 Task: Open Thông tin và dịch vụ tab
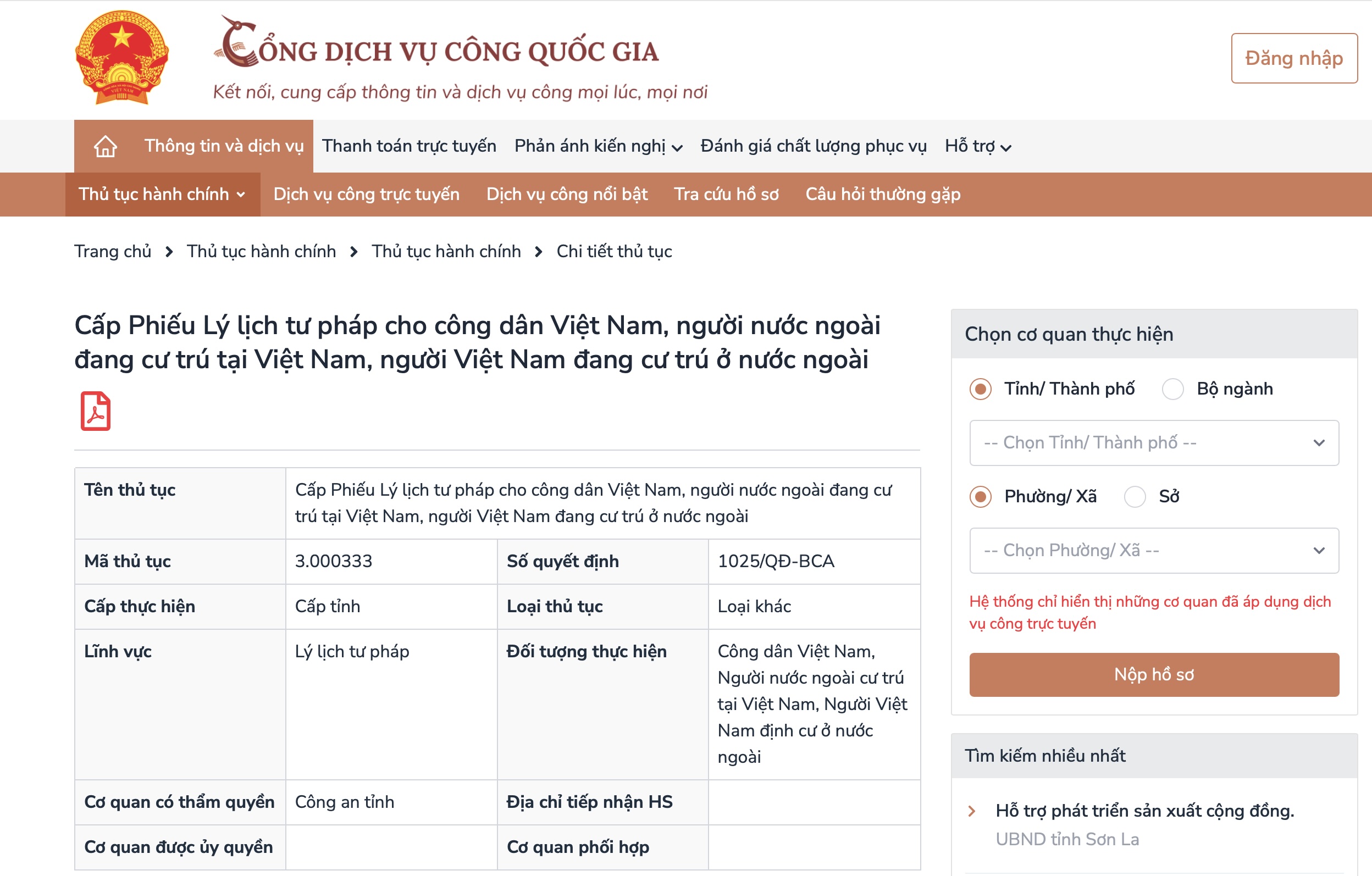click(224, 146)
